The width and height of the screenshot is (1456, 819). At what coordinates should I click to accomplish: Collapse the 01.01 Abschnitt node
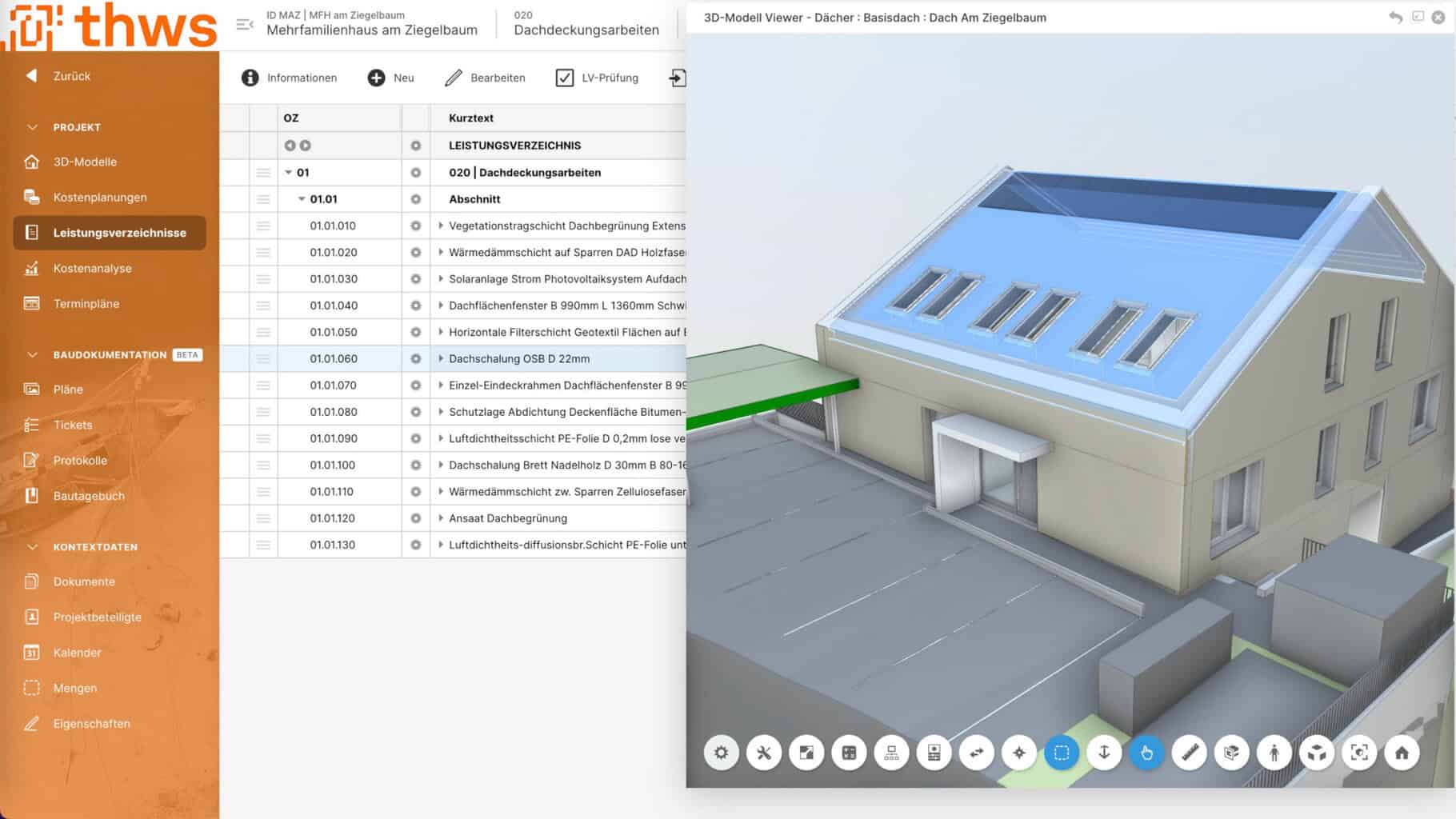(x=302, y=199)
